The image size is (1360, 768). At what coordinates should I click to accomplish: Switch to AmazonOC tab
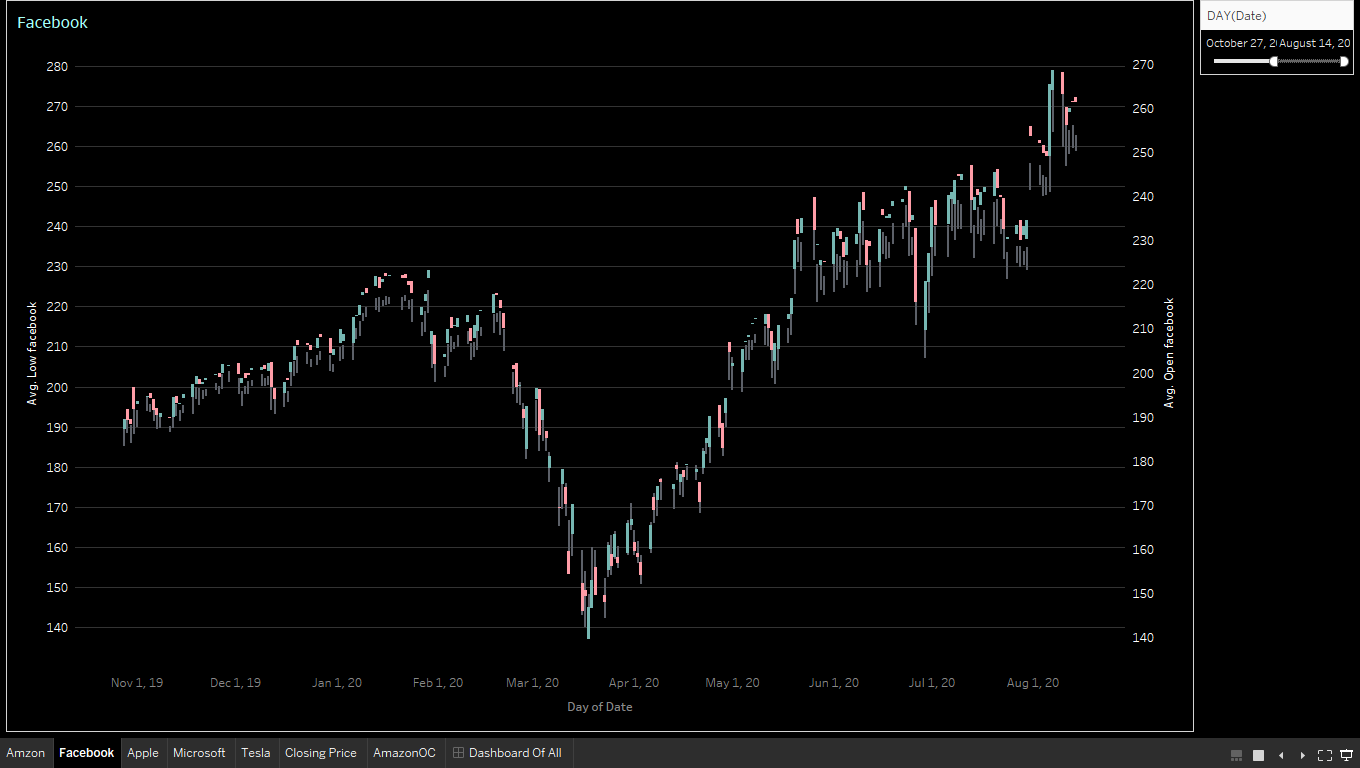pyautogui.click(x=405, y=753)
